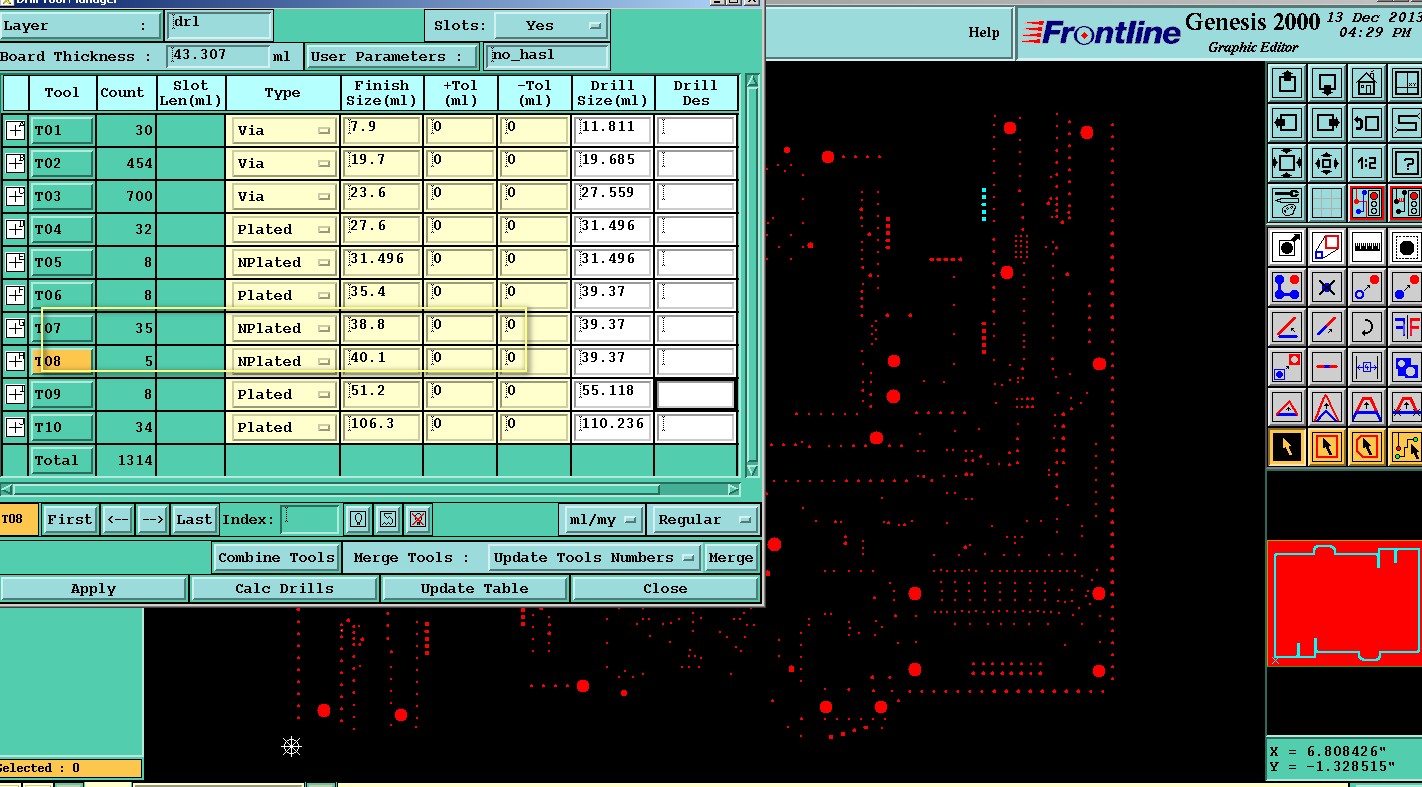Click the dimension arrows measurement icon

(x=1366, y=366)
